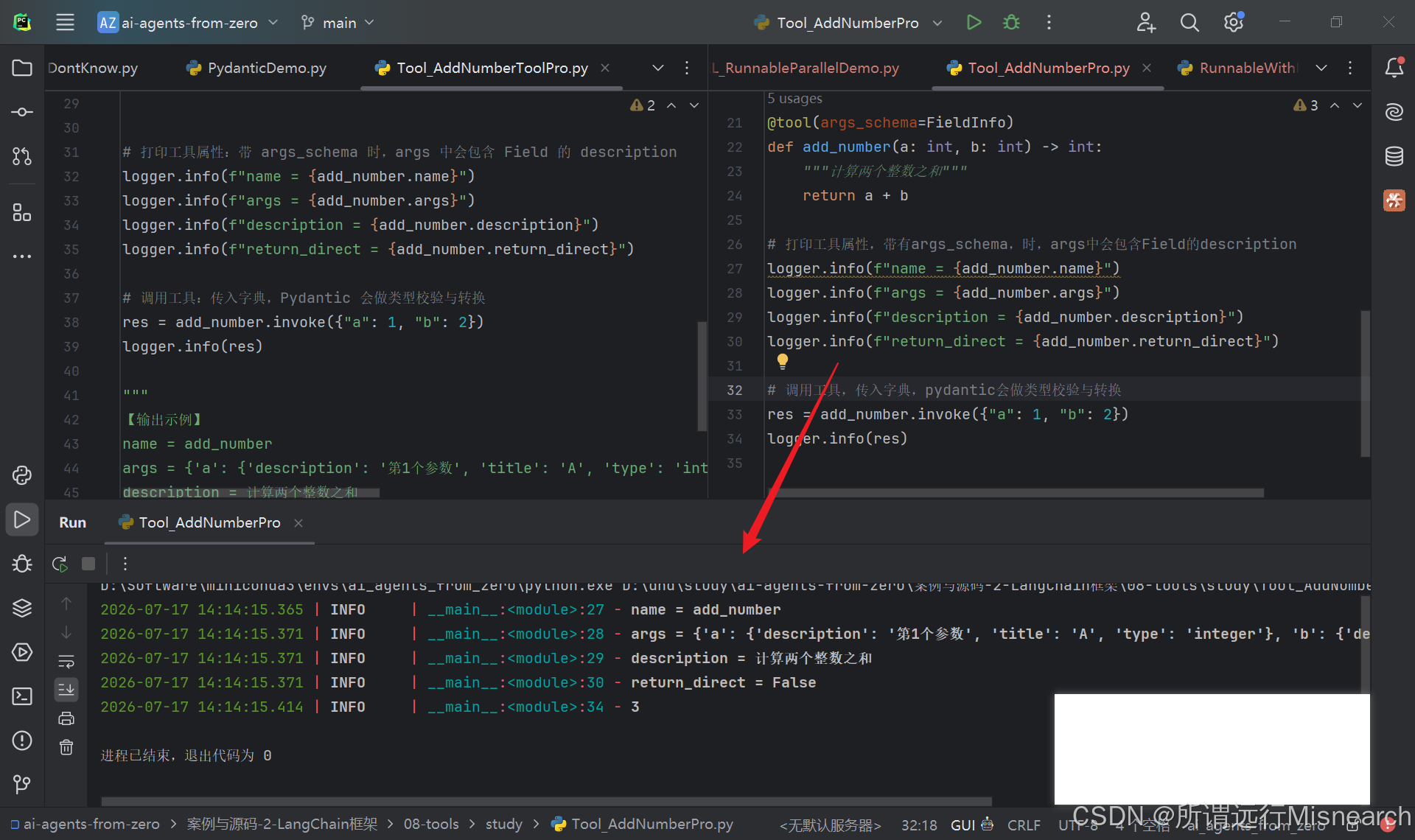Change CRLF line separator in status bar
This screenshot has height=840, width=1415.
point(1024,825)
